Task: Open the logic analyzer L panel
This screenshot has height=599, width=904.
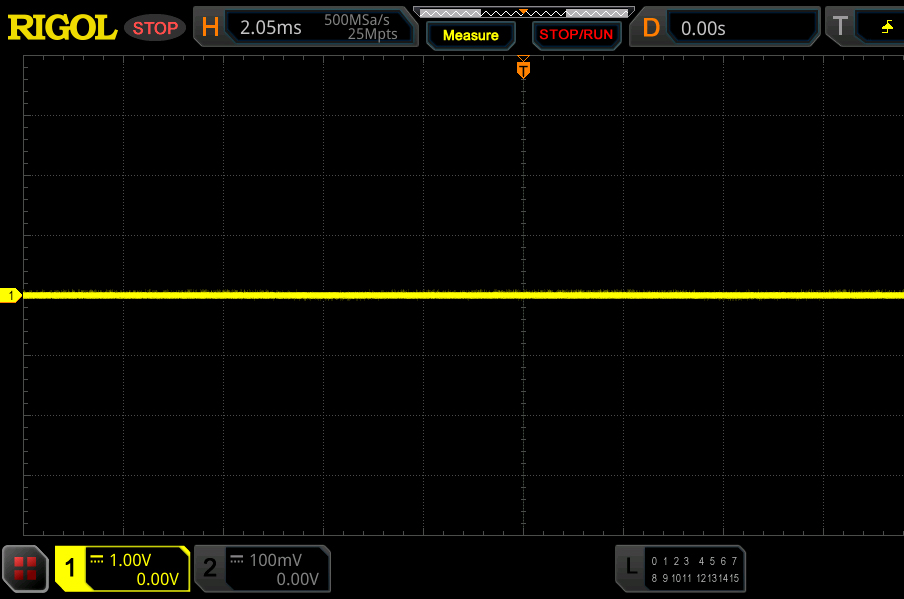Action: (631, 567)
